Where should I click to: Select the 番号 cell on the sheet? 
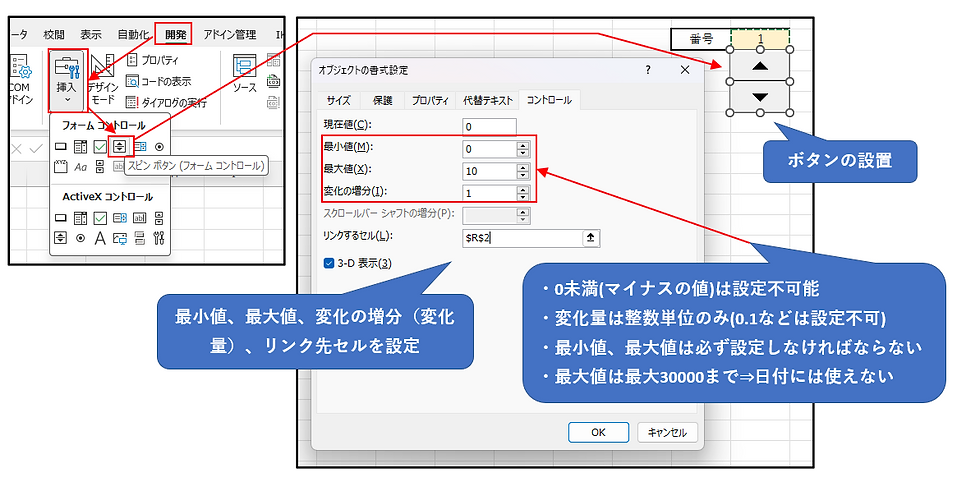[701, 39]
